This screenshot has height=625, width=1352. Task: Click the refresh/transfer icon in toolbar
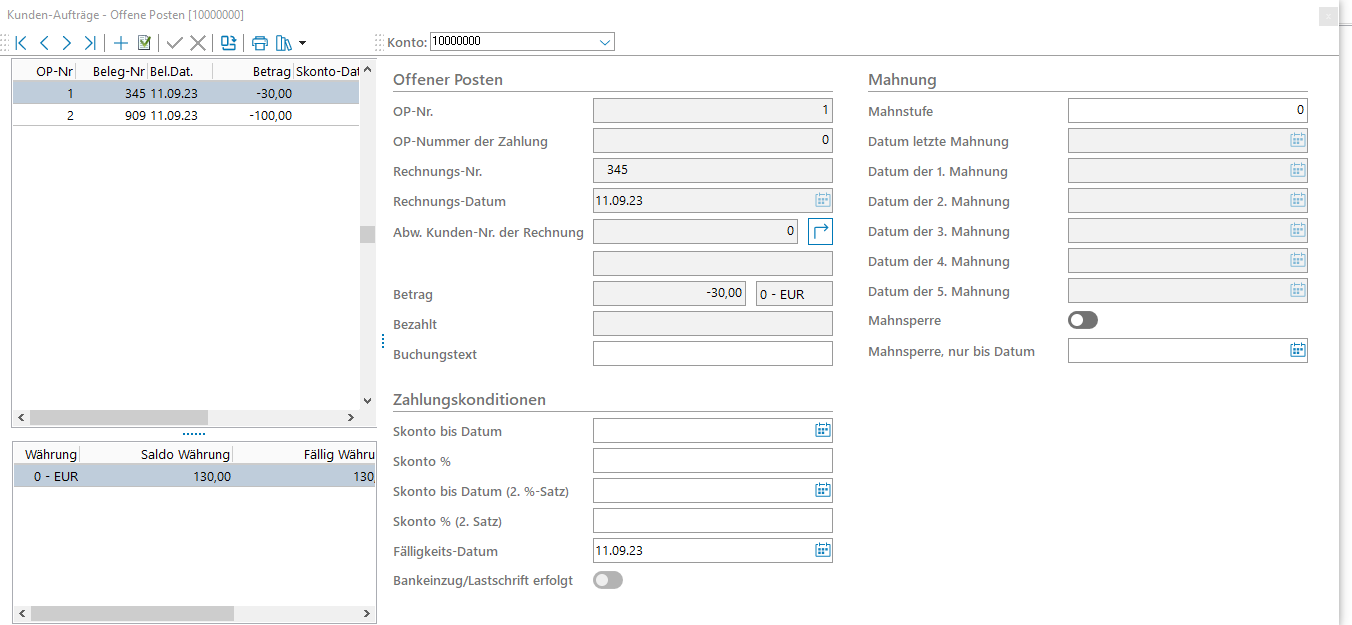tap(229, 43)
